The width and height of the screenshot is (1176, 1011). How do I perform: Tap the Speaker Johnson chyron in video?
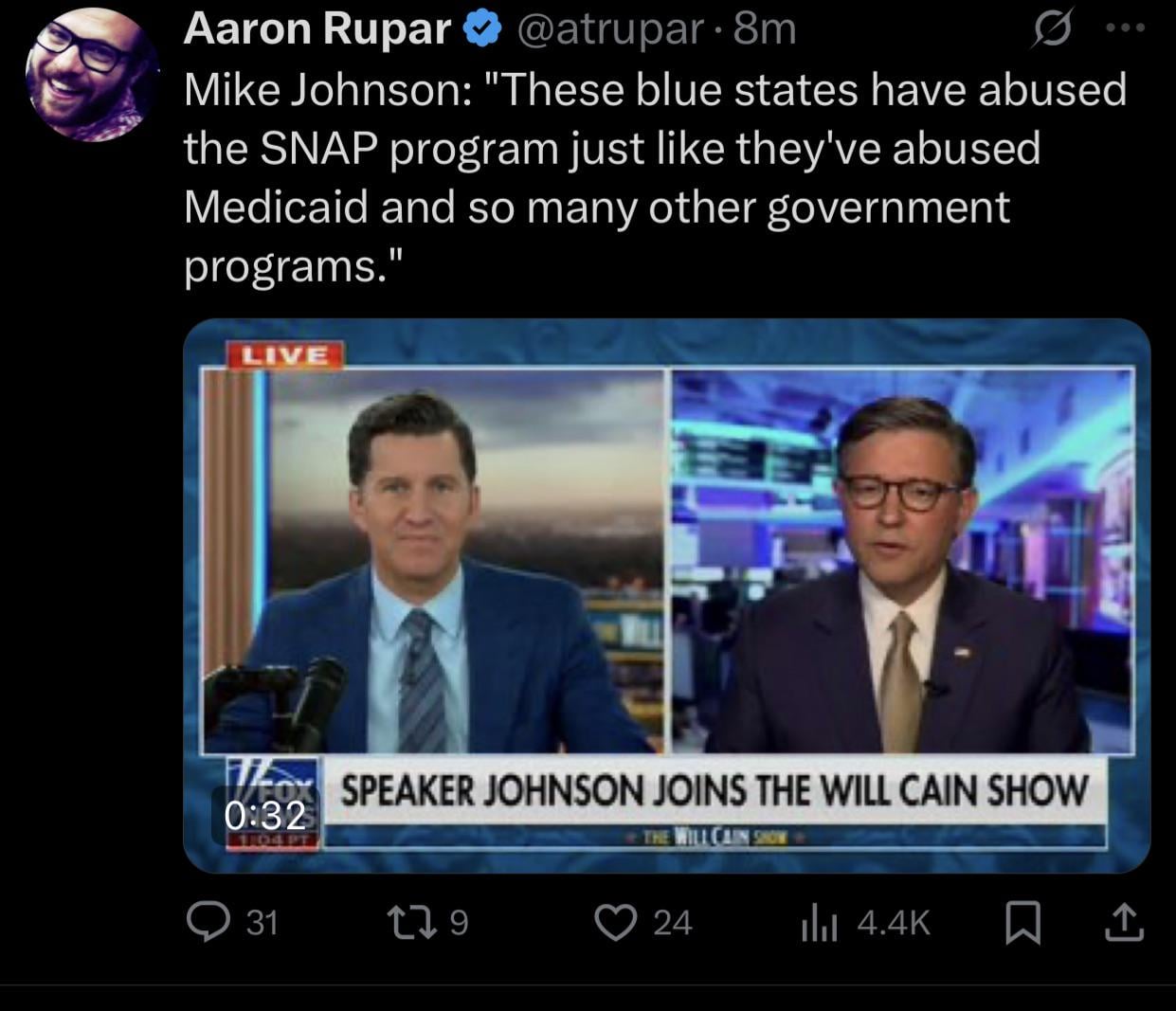(713, 789)
